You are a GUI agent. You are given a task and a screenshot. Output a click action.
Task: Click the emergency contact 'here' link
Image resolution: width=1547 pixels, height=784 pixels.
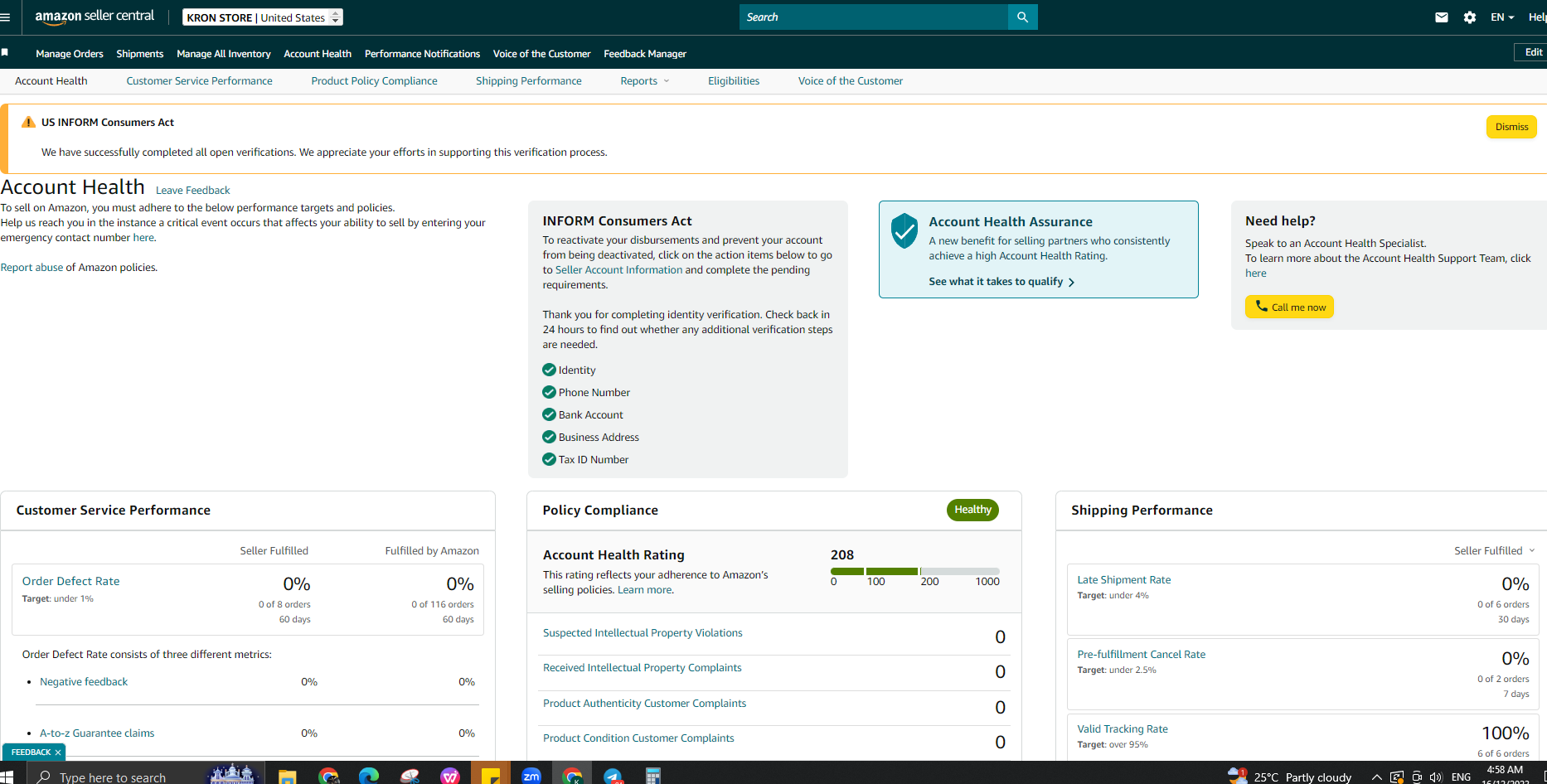[143, 238]
